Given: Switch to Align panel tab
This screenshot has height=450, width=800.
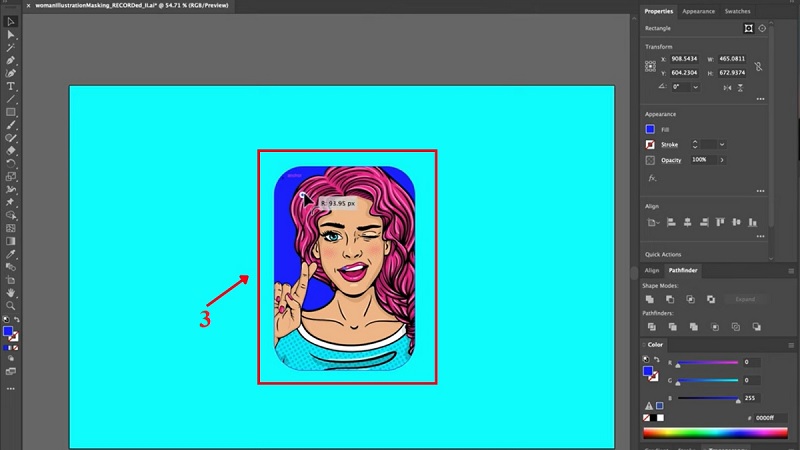Looking at the screenshot, I should [x=652, y=270].
